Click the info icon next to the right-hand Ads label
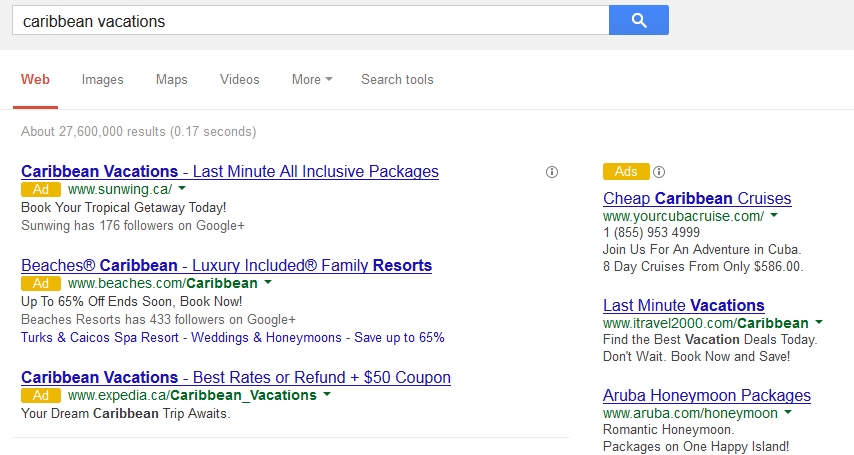This screenshot has width=854, height=455. coord(659,172)
